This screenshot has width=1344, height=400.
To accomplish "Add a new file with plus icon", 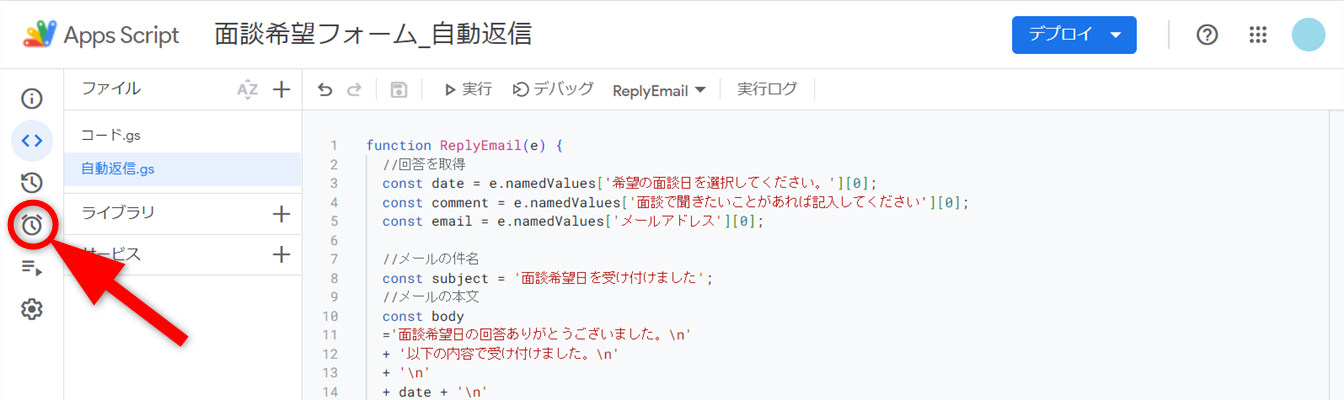I will (282, 90).
